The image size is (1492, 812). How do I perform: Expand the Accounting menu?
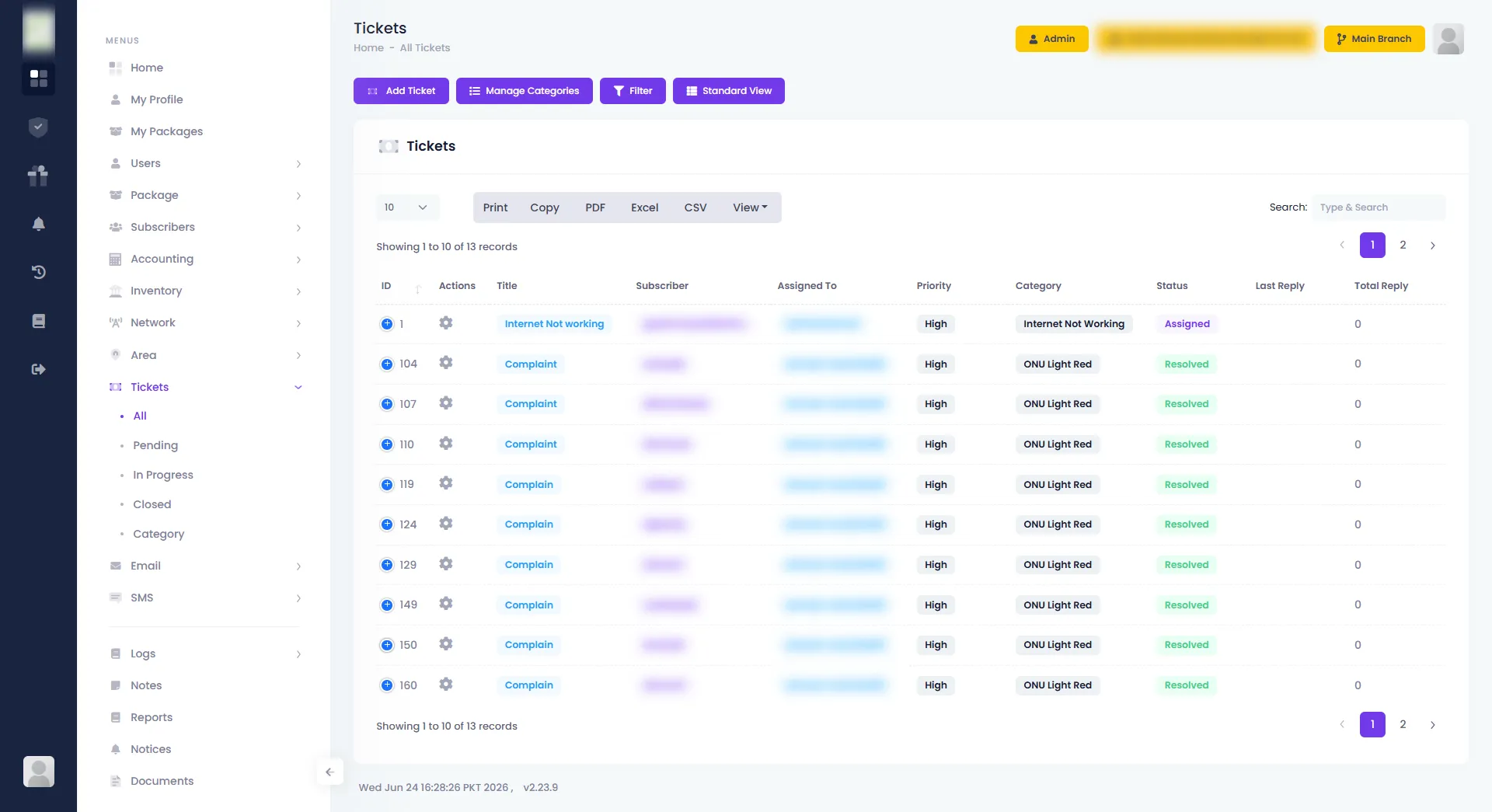click(x=205, y=259)
